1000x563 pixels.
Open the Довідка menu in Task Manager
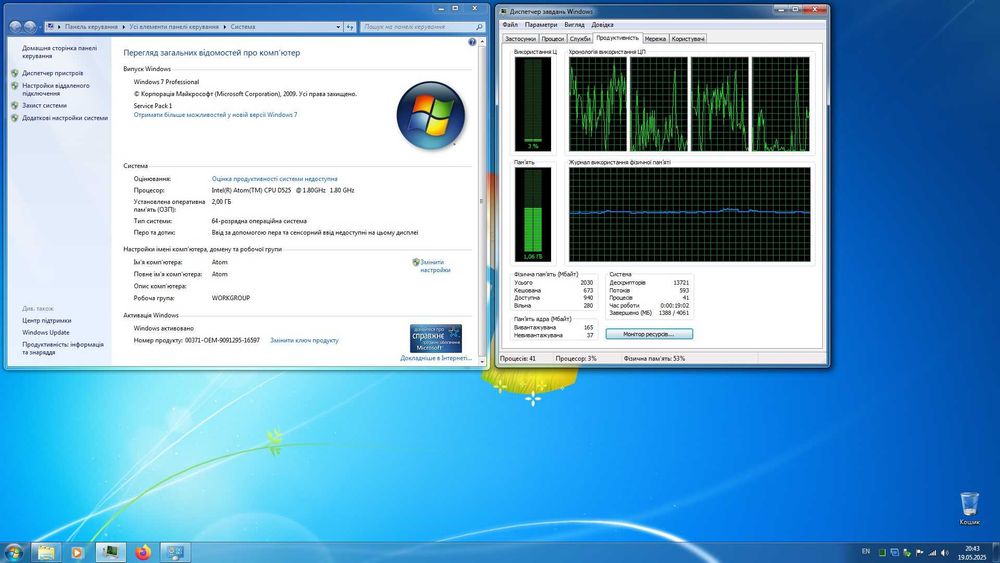click(x=602, y=25)
